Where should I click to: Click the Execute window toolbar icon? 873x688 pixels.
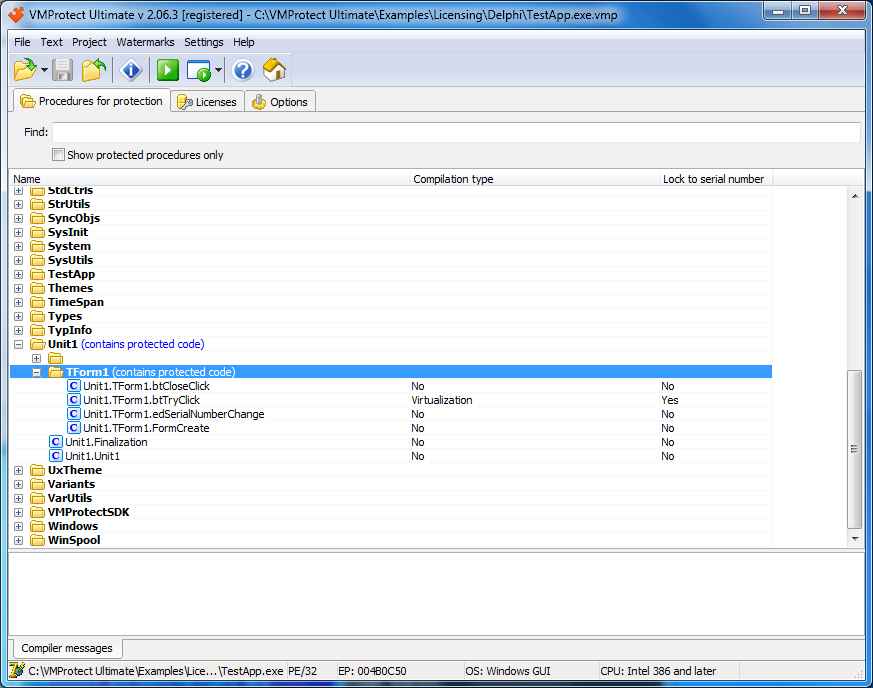coord(199,70)
